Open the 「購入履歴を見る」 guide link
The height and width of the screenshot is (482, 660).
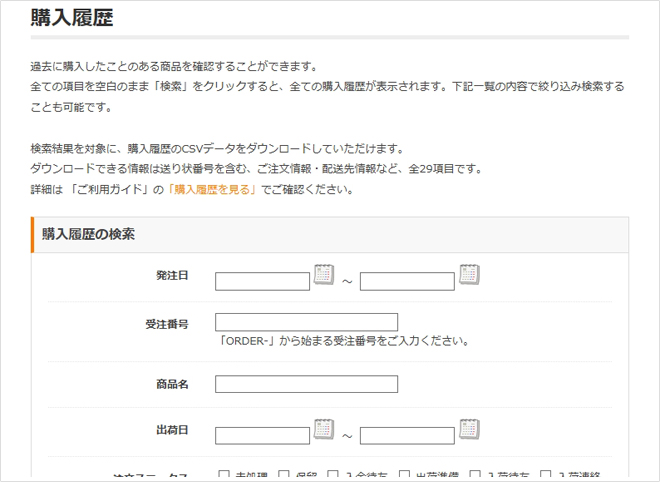point(213,189)
